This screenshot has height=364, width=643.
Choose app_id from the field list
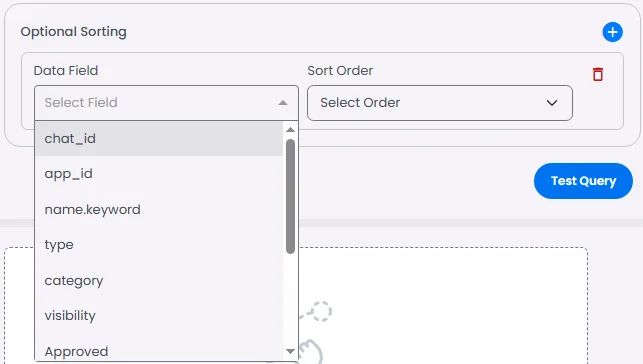click(x=159, y=174)
